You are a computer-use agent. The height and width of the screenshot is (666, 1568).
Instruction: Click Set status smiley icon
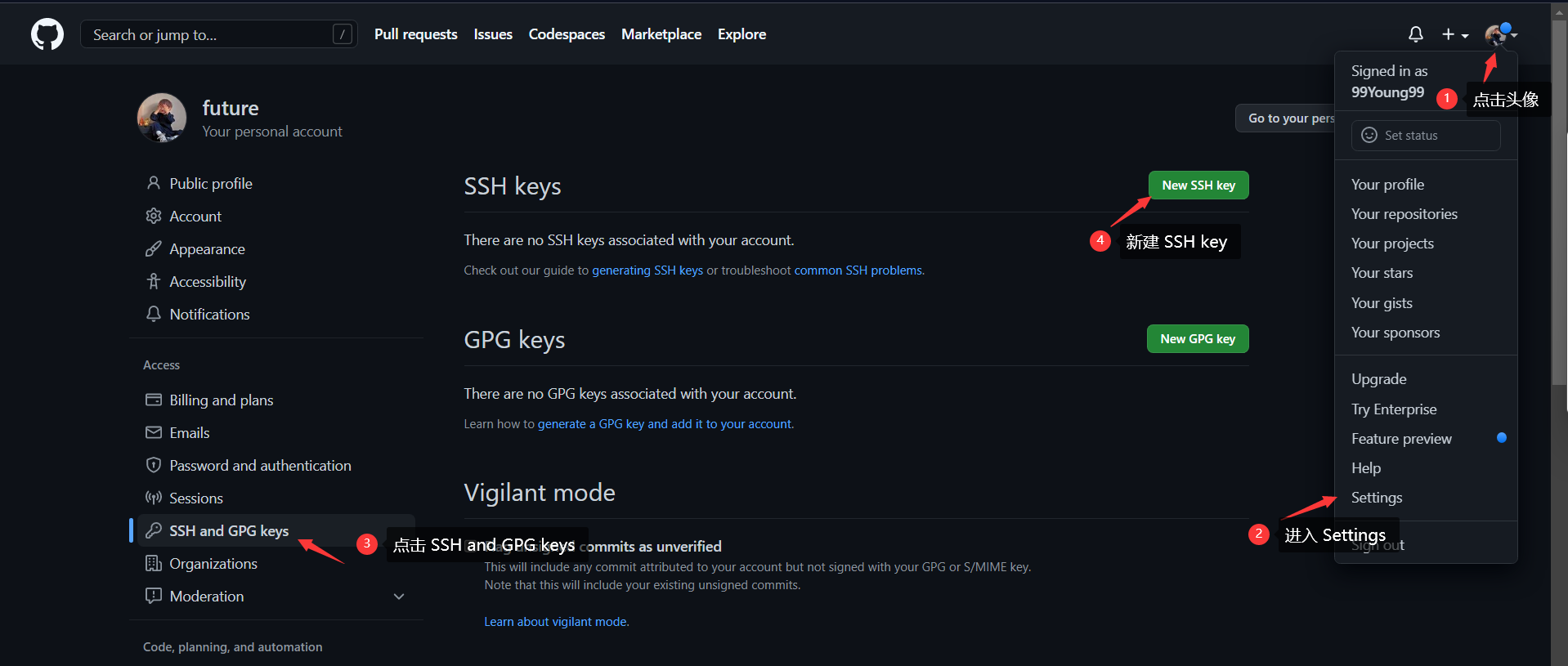point(1369,135)
